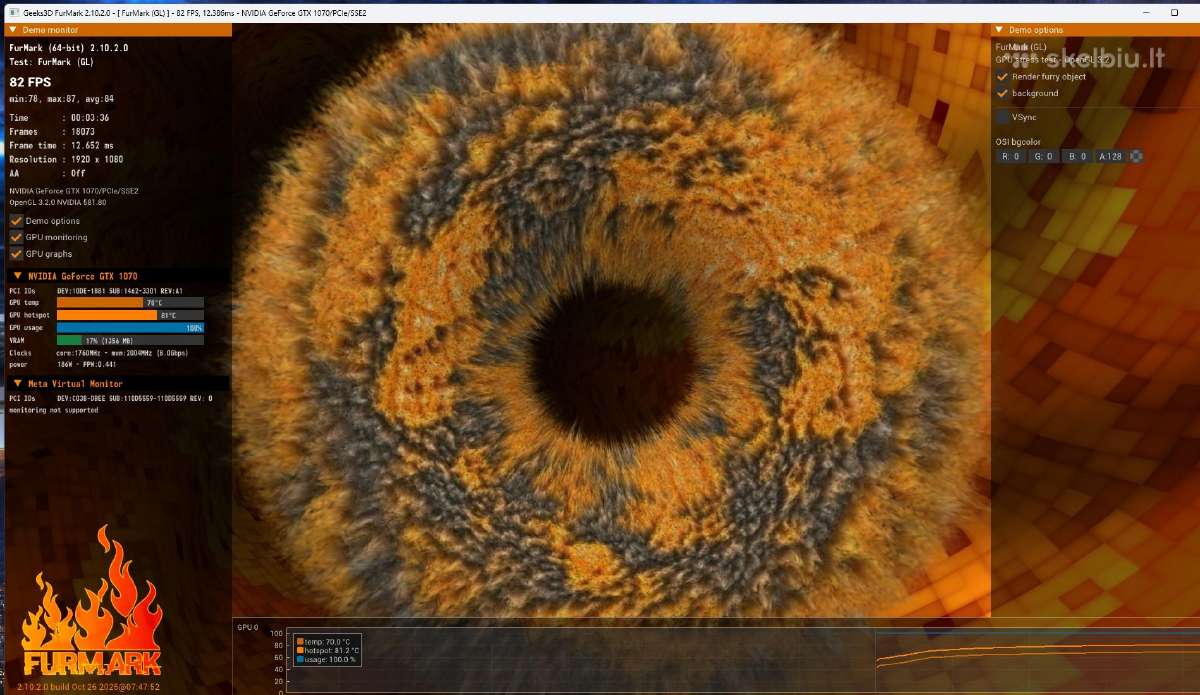
Task: Click the build date text under the logo
Action: pyautogui.click(x=88, y=687)
